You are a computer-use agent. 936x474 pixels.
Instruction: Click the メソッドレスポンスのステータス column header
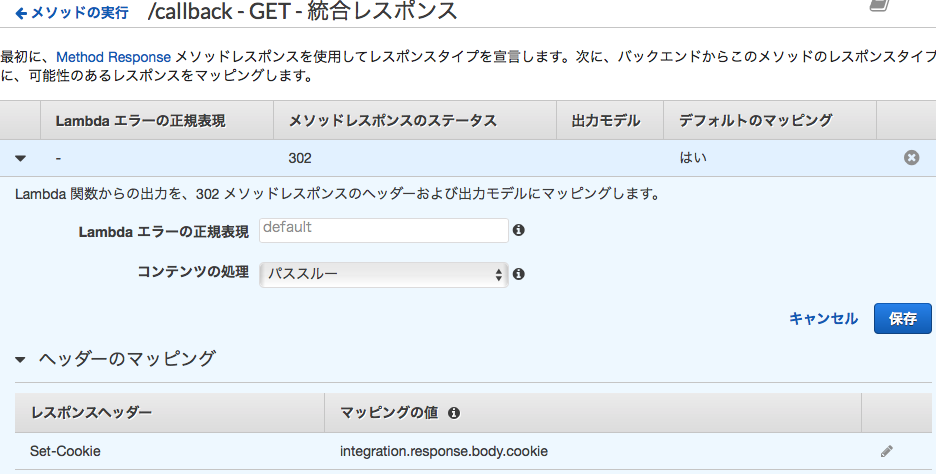pos(392,121)
